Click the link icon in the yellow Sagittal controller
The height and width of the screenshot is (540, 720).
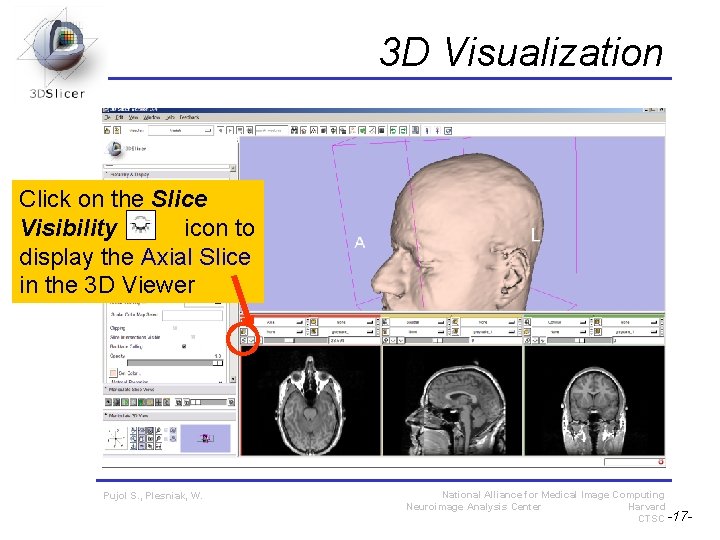tap(386, 340)
